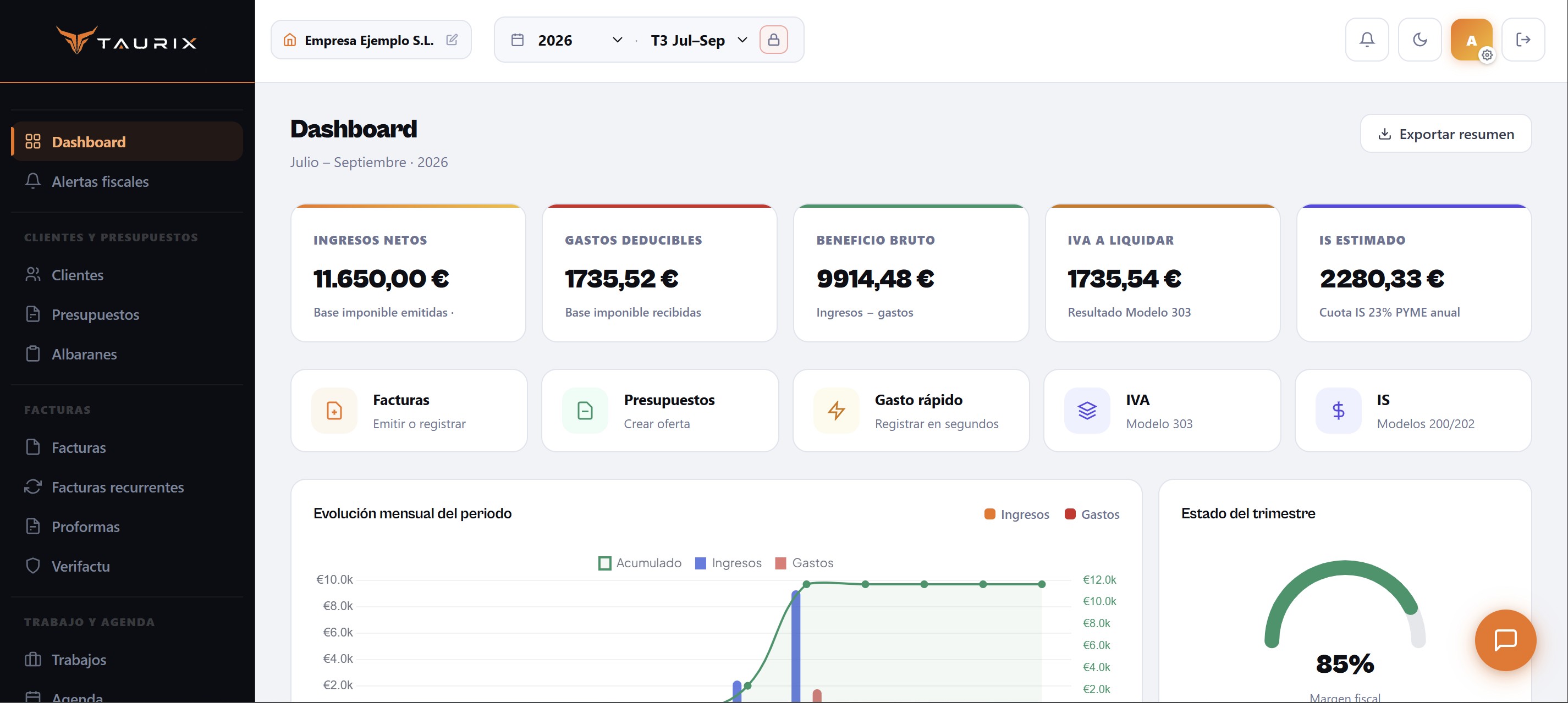Click the orange invoice icon on Facturas card
The image size is (1568, 703).
334,411
